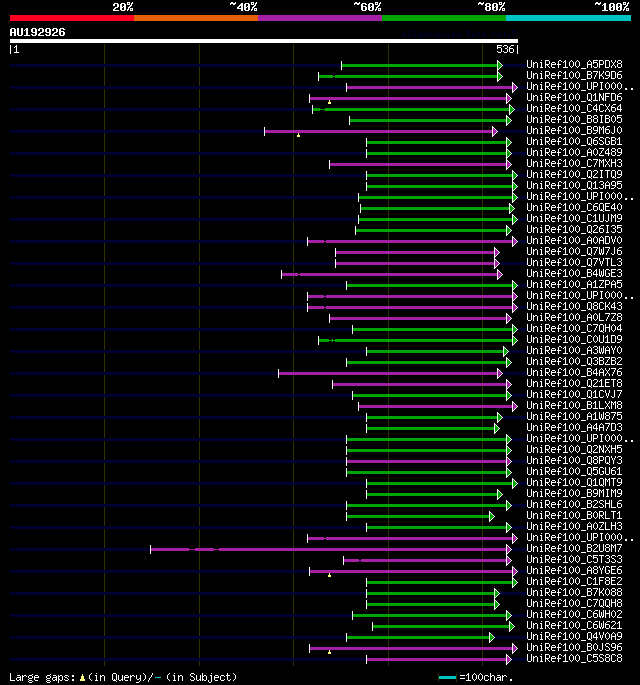This screenshot has height=685, width=640.
Task: Select the UniRef100_A0ADV0 label
Action: (x=574, y=241)
